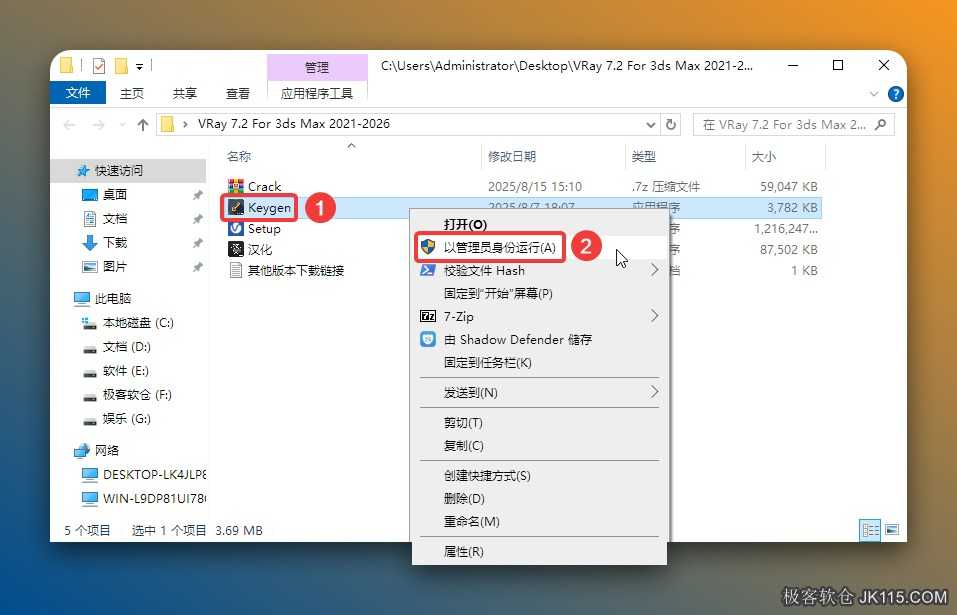Expand 校验文件 Hash submenu

654,270
